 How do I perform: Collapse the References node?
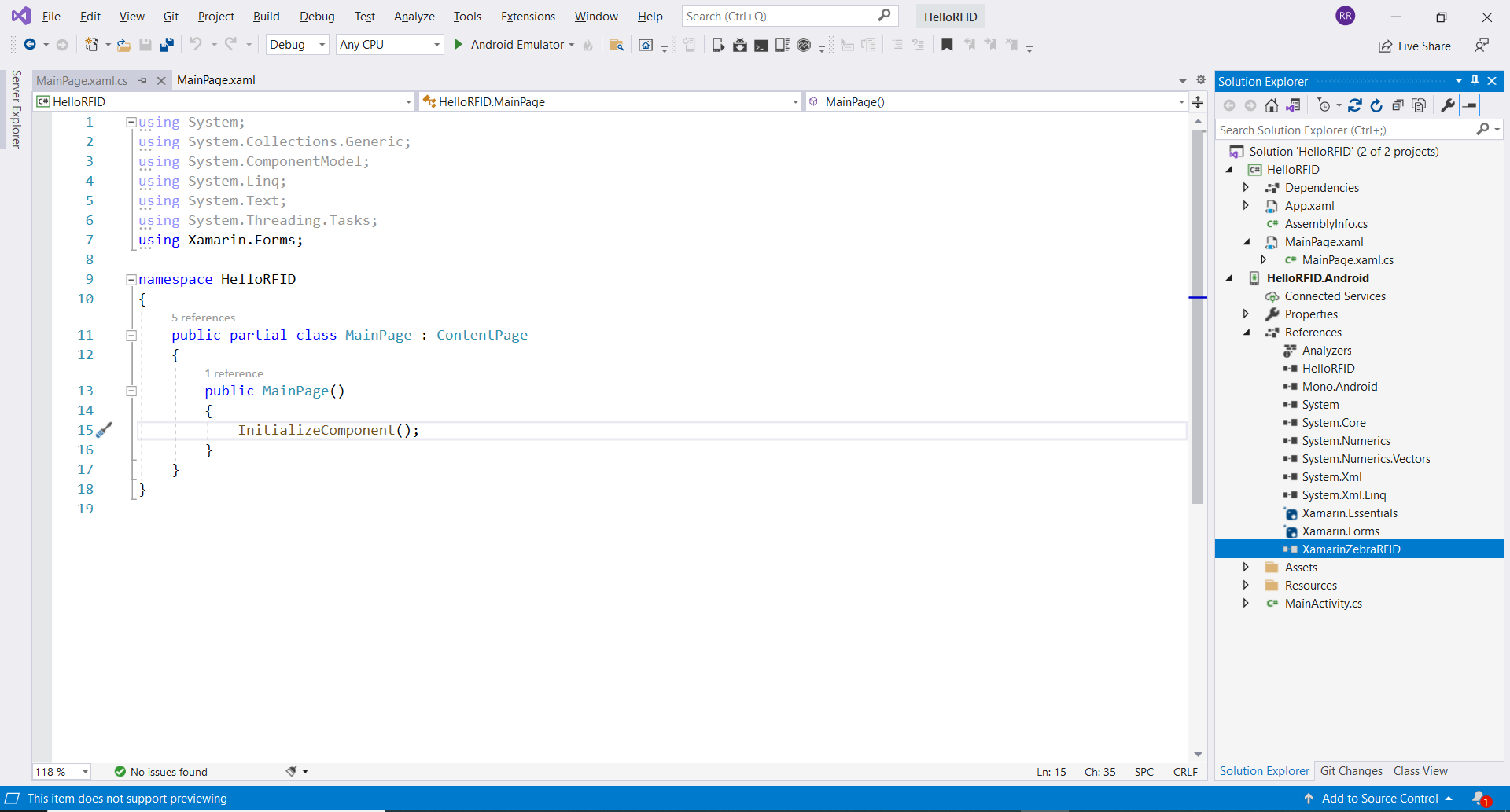1247,333
